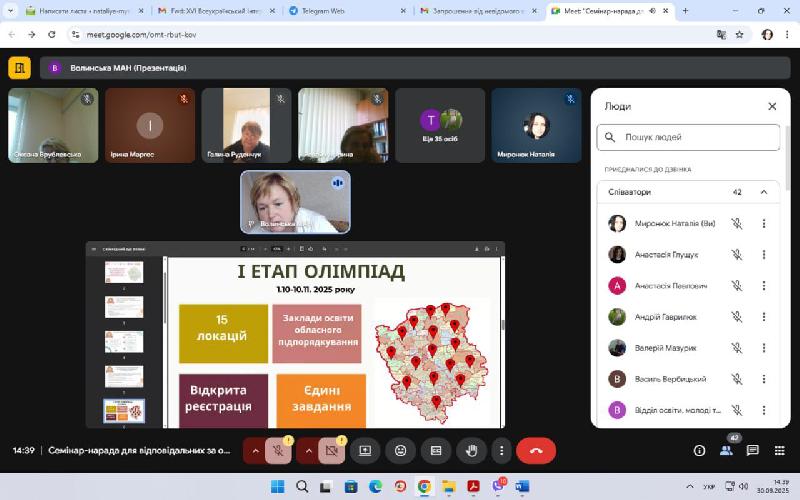This screenshot has width=800, height=500.
Task: Expand video settings arrow beside camera
Action: [x=308, y=451]
